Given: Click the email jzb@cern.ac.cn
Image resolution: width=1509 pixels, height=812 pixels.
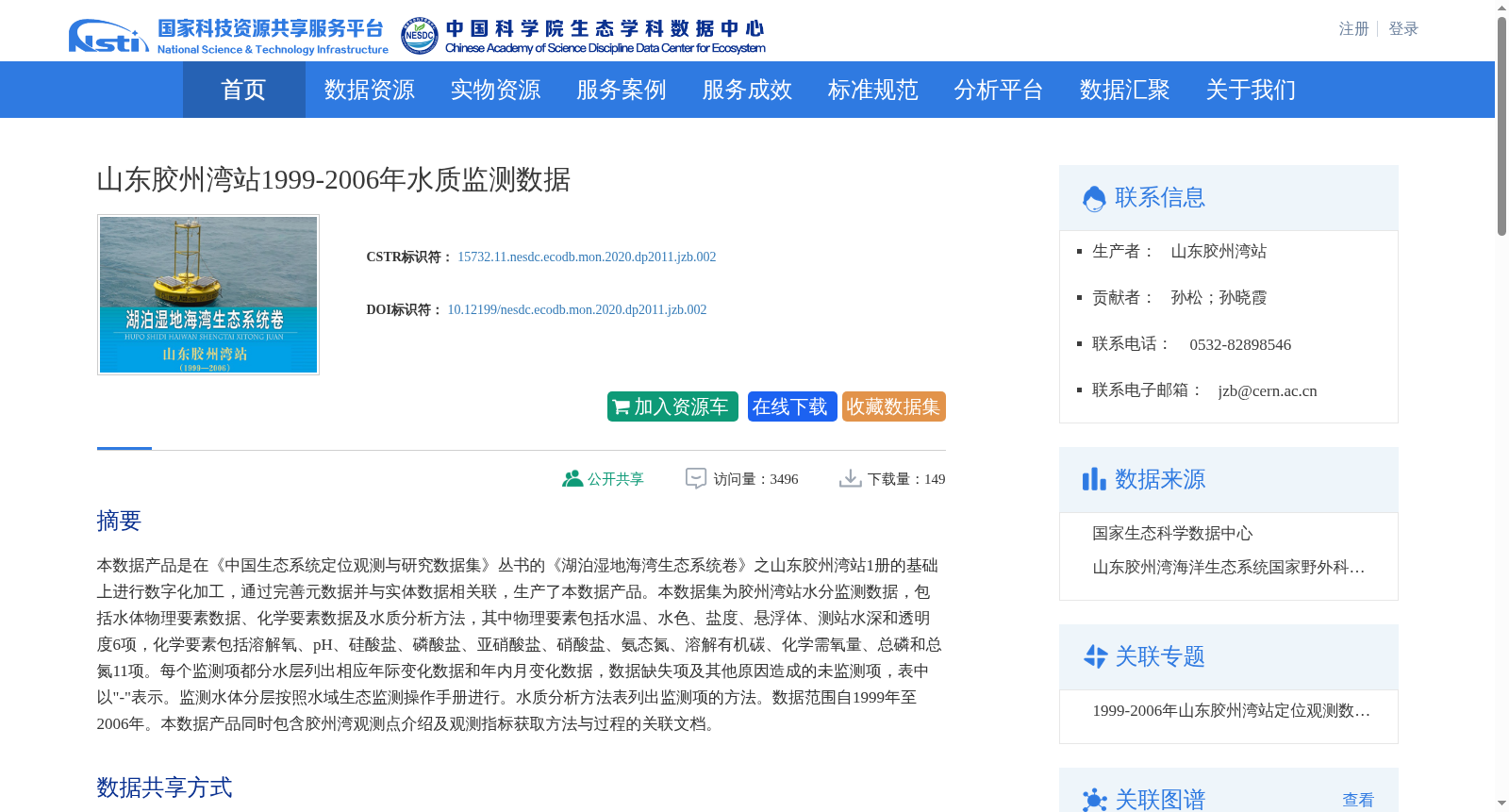Looking at the screenshot, I should click(1268, 390).
